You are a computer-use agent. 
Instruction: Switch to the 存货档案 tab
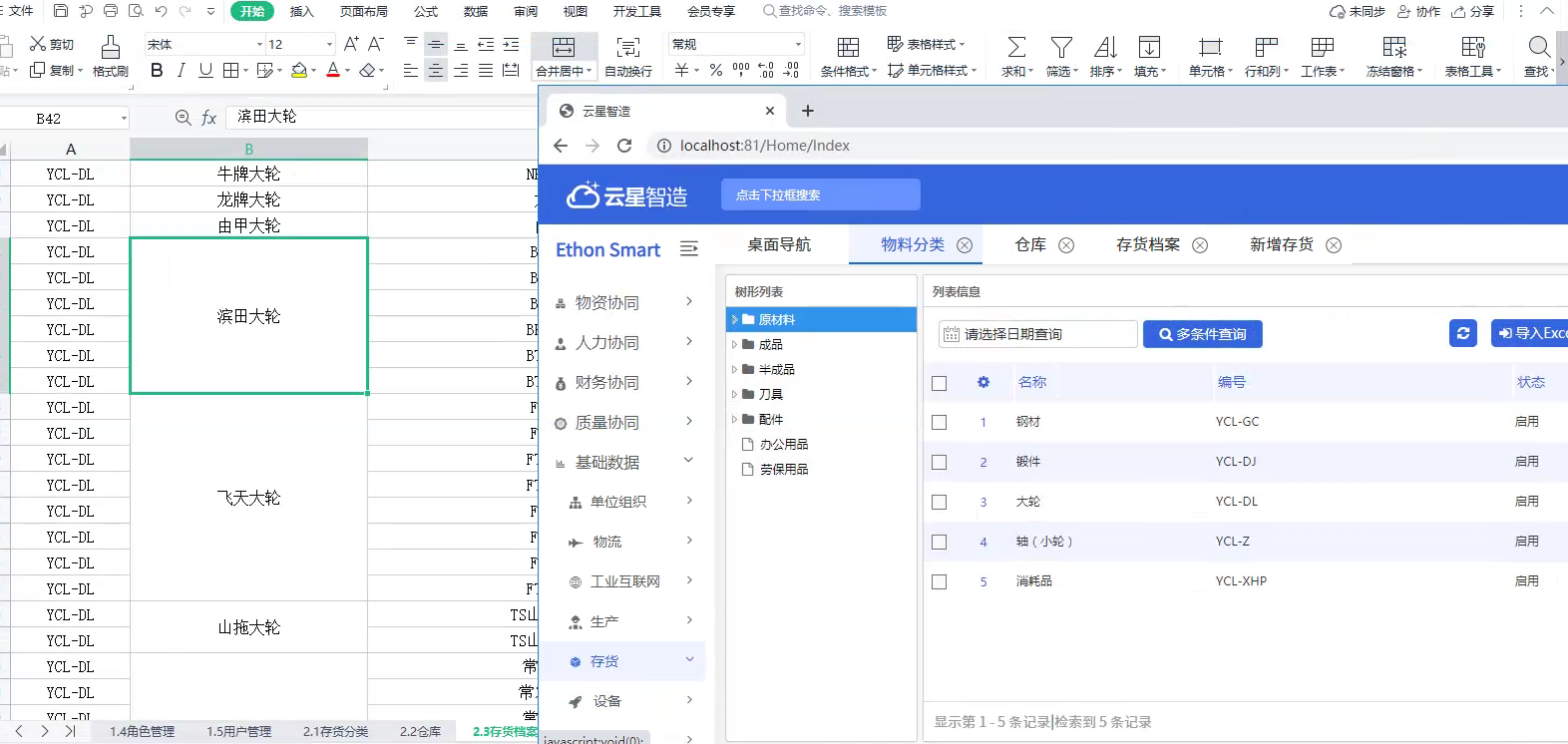(x=1148, y=245)
